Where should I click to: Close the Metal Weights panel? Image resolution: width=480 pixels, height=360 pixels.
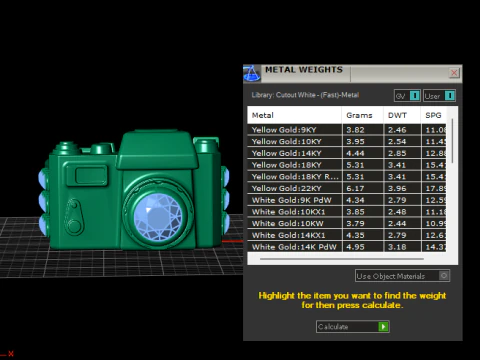[x=454, y=73]
